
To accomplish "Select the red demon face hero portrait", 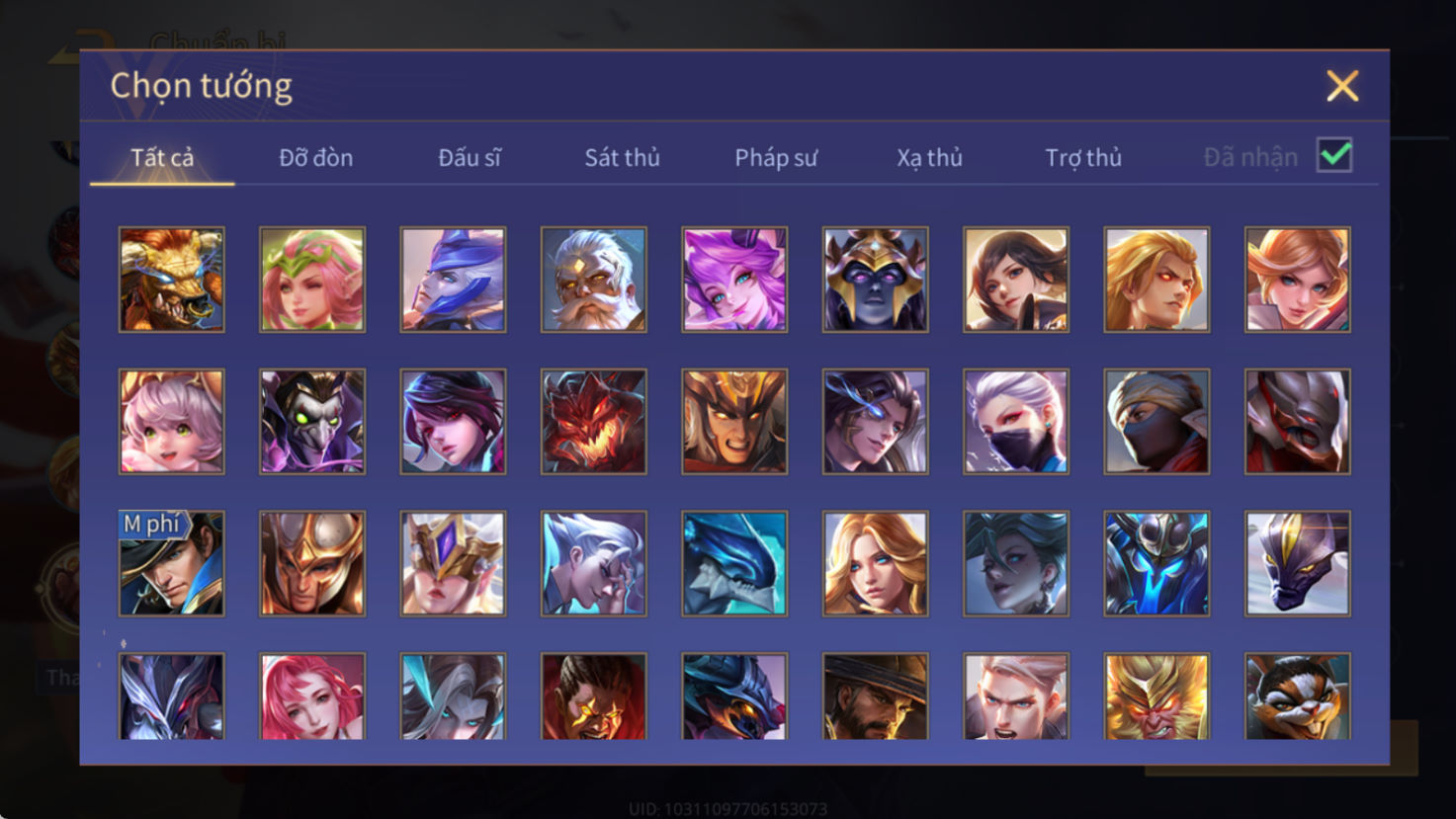I will tap(594, 422).
